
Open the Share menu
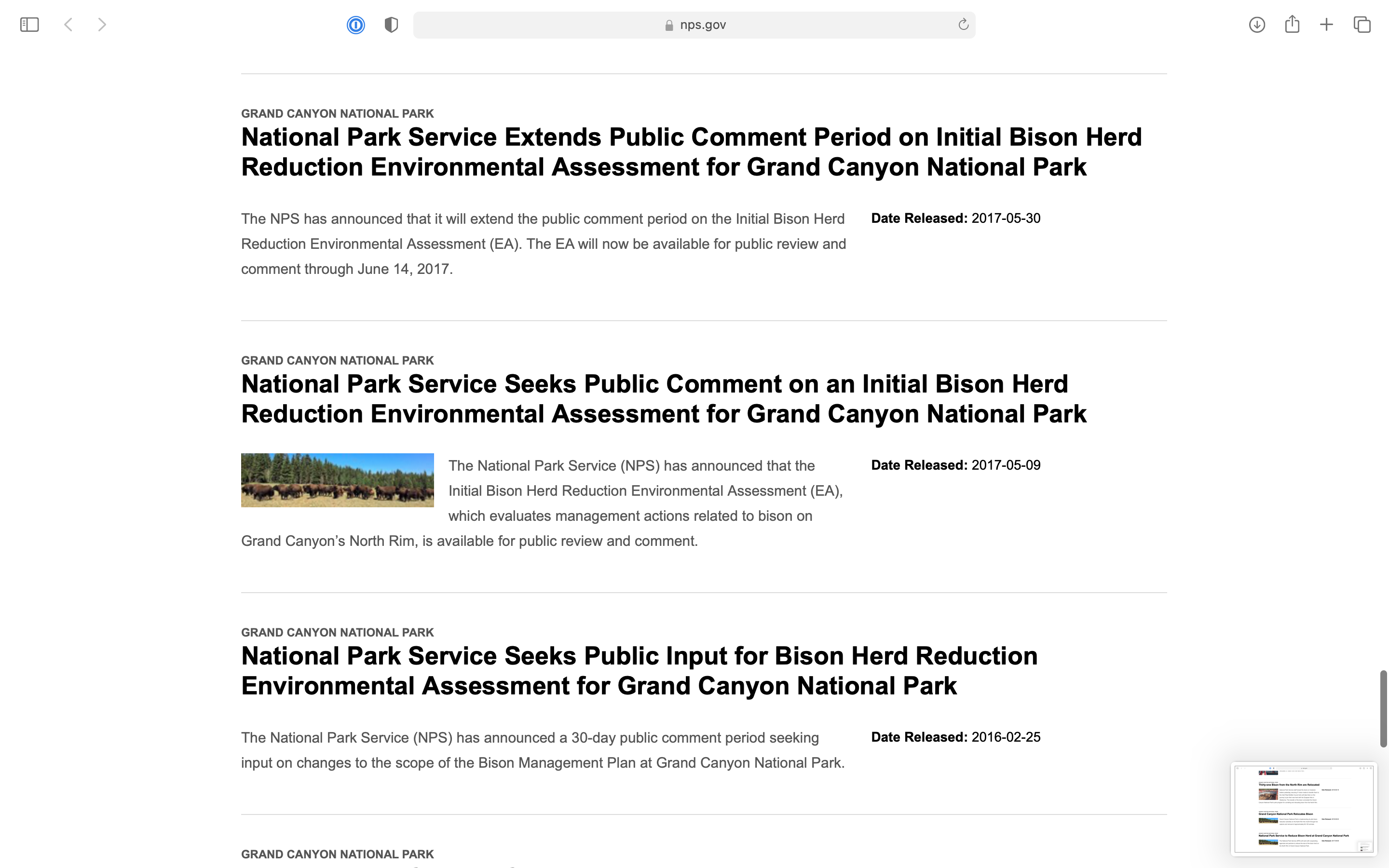click(x=1292, y=24)
